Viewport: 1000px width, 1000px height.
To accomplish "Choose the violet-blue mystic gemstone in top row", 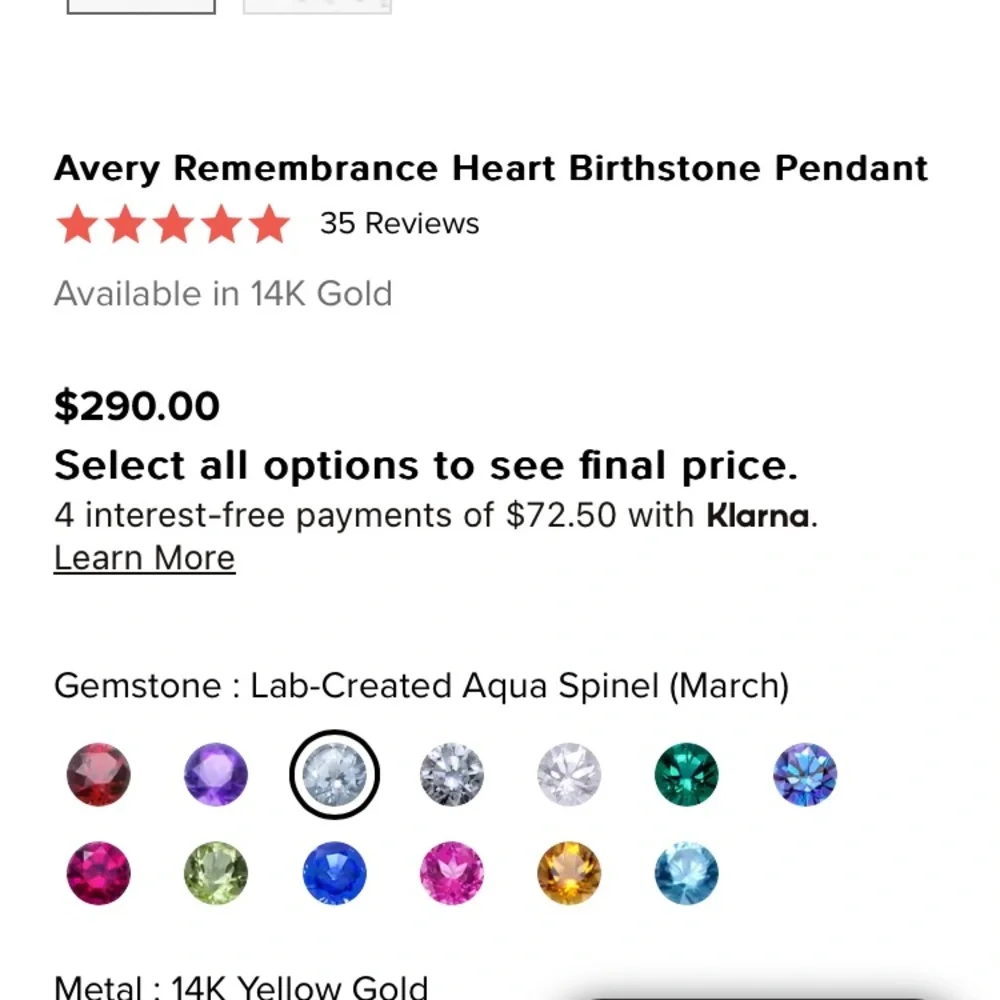I will pyautogui.click(x=803, y=775).
